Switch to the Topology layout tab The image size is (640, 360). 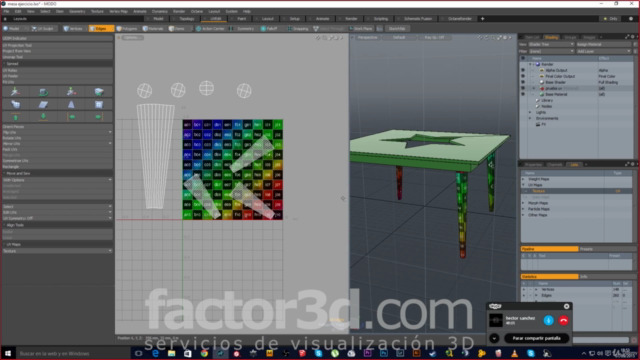click(184, 19)
